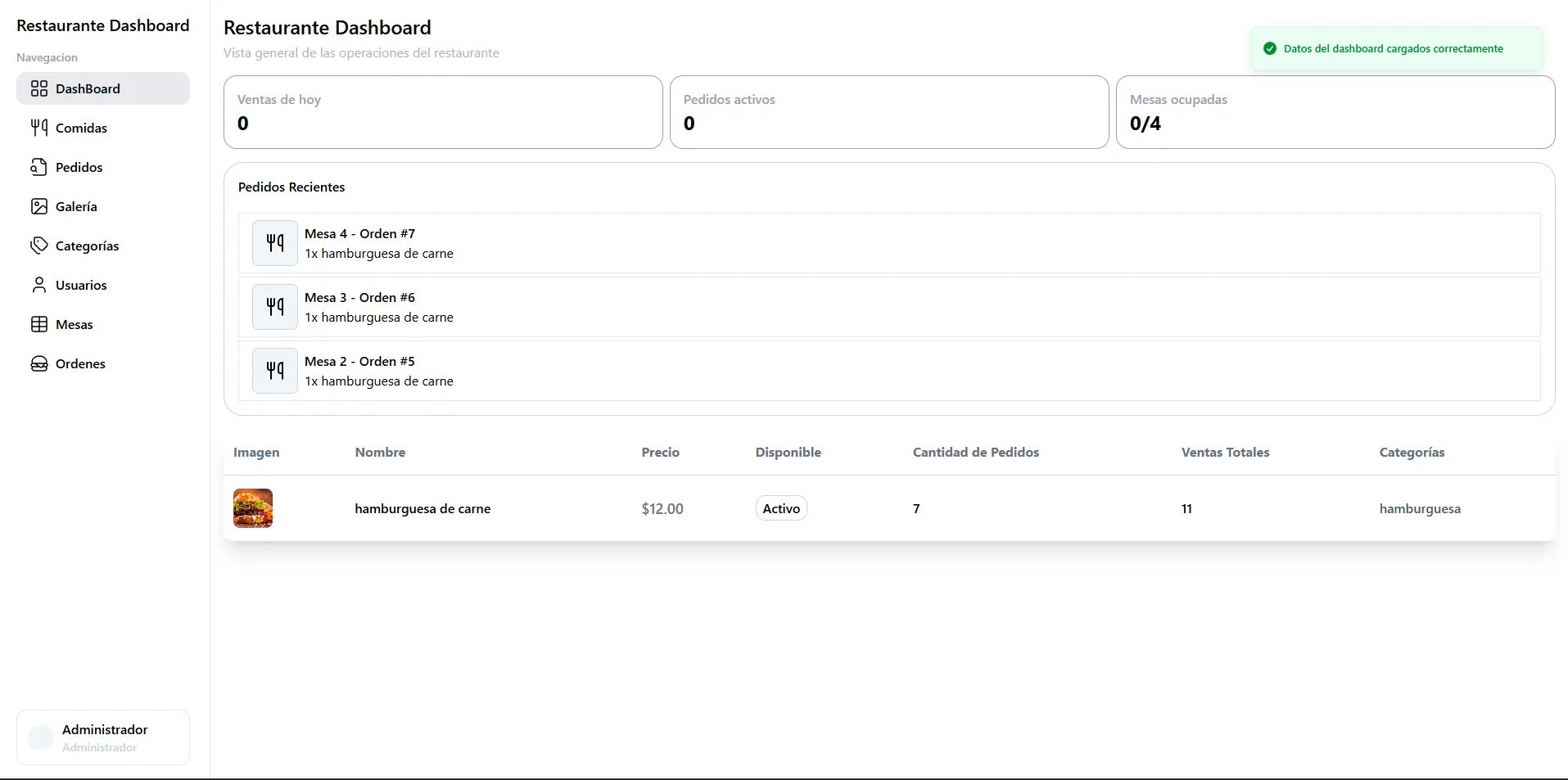Viewport: 1568px width, 780px height.
Task: Click the Usuarios person icon
Action: 39,285
